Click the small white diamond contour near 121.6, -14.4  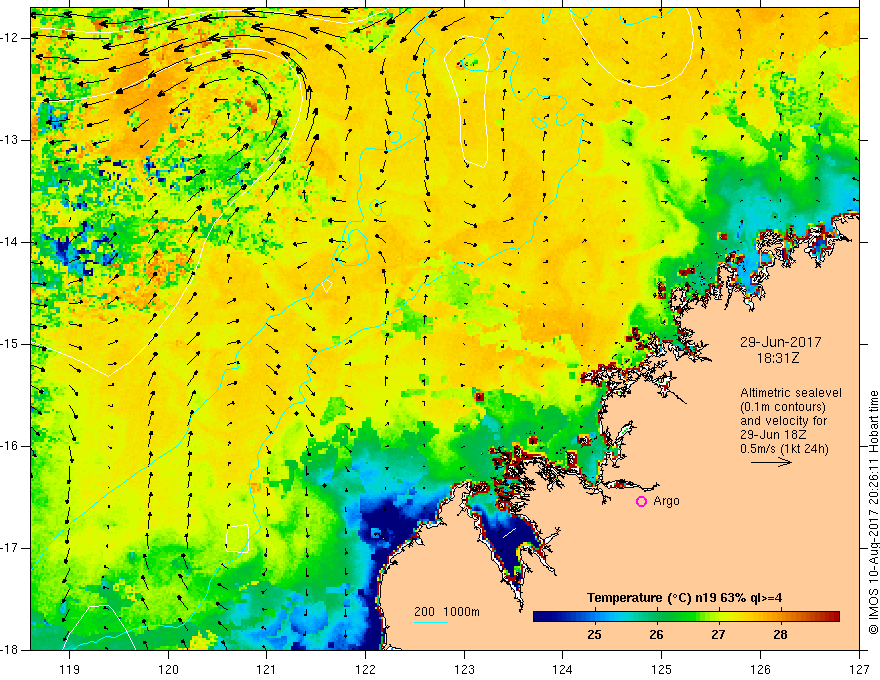tap(327, 286)
